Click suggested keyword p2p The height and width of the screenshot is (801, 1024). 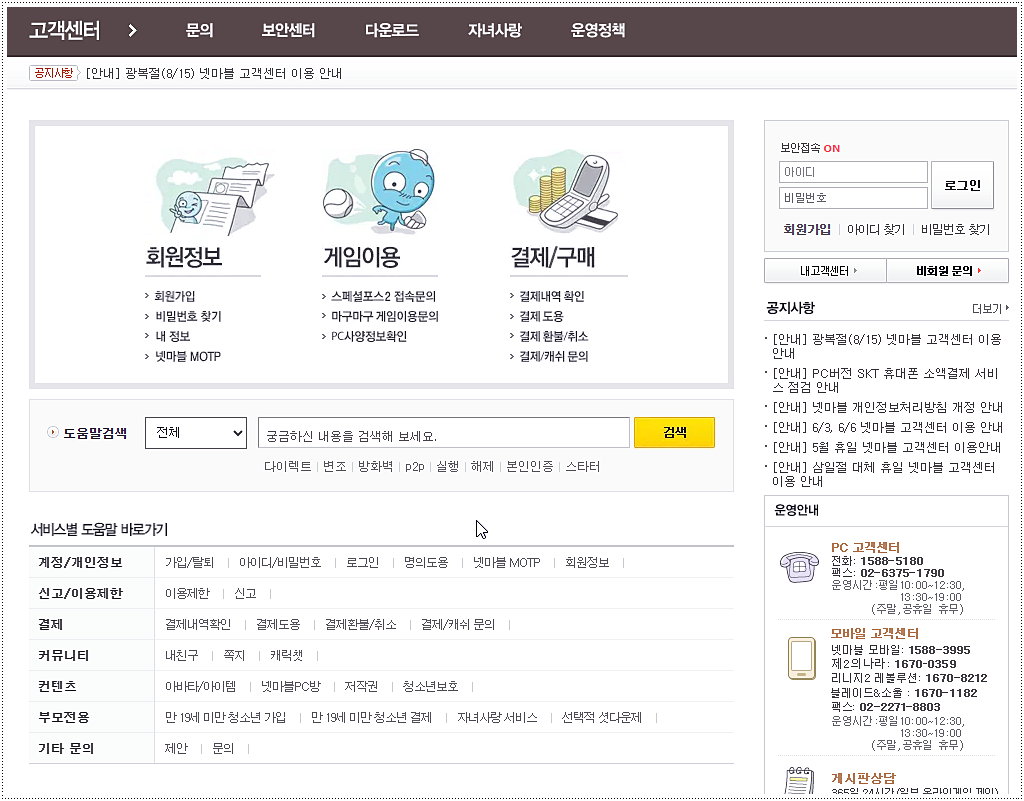click(x=415, y=467)
